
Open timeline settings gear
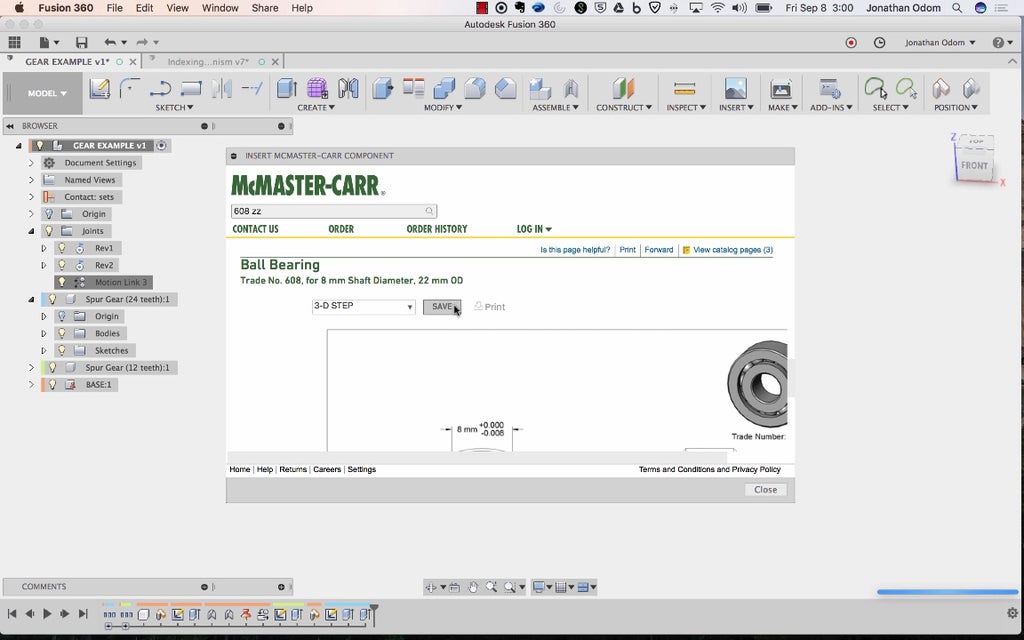1012,613
